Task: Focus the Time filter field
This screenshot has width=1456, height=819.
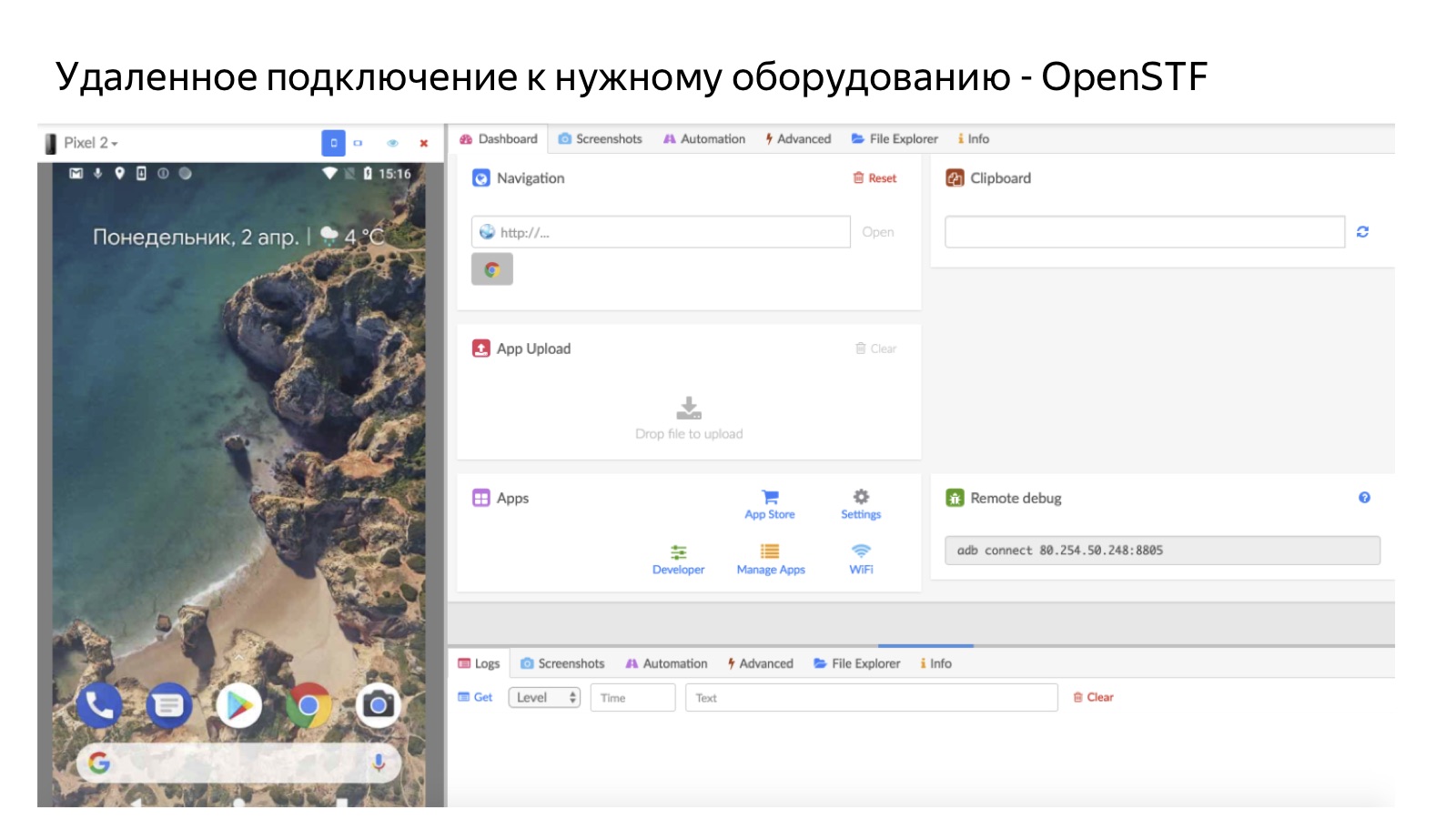Action: (x=632, y=698)
